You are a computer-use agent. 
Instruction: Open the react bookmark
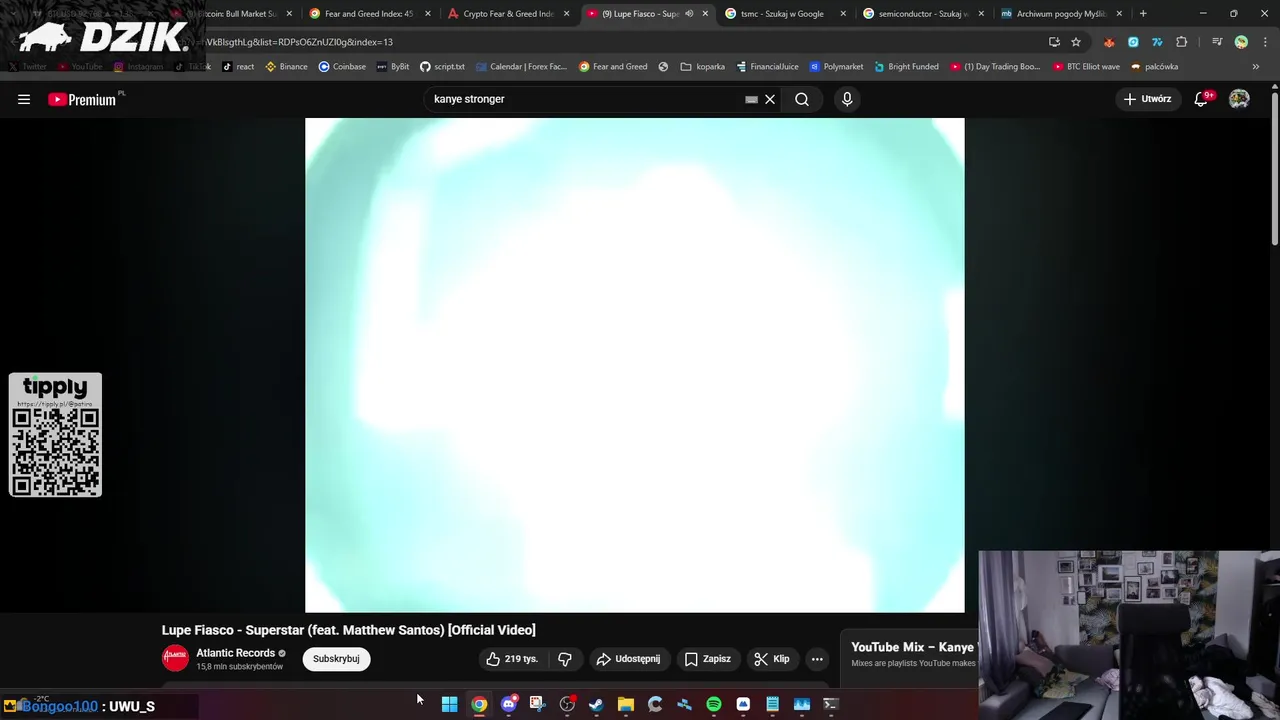click(238, 67)
